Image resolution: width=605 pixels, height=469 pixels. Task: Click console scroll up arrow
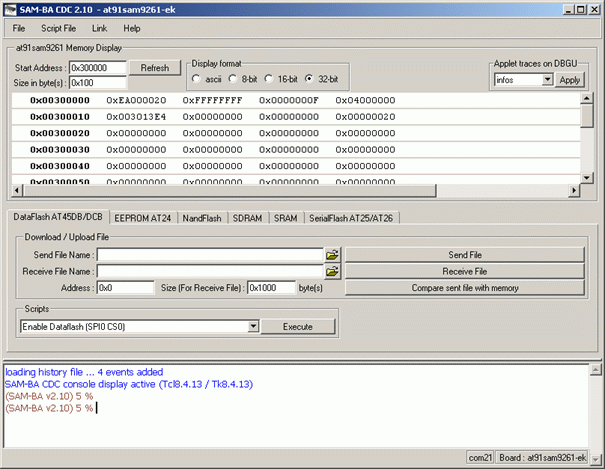[595, 370]
